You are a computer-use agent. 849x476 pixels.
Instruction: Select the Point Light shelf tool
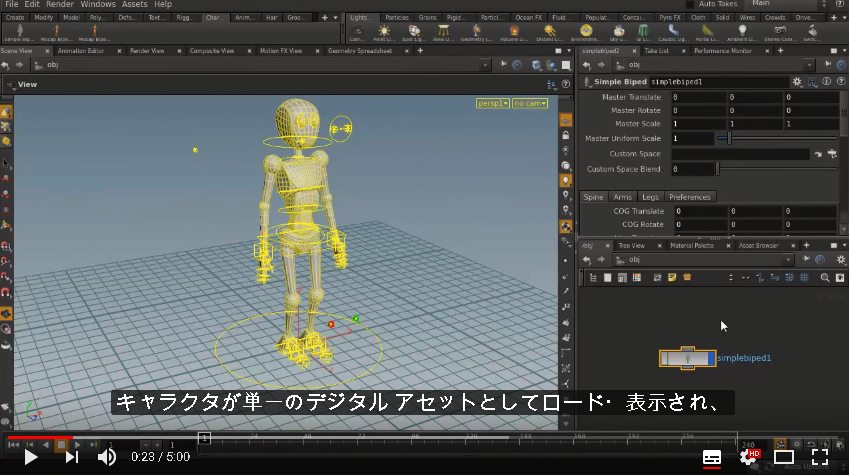(384, 32)
